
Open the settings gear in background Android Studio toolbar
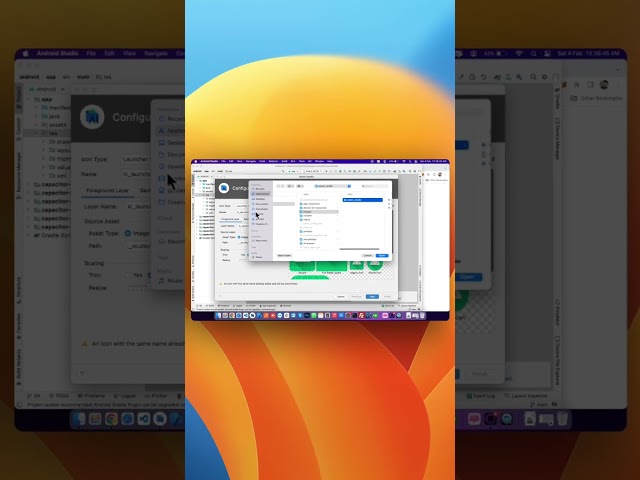click(544, 77)
